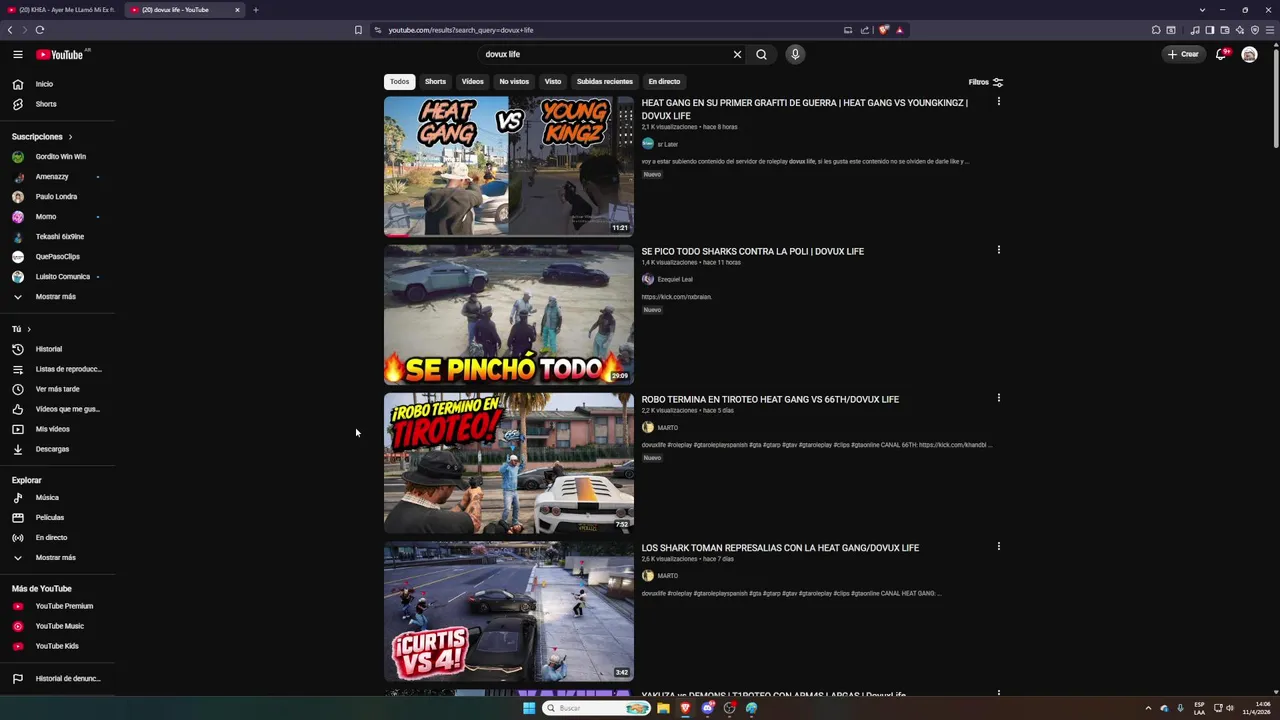Screen dimensions: 1280x720
Task: Open the account avatar menu
Action: [x=1249, y=54]
